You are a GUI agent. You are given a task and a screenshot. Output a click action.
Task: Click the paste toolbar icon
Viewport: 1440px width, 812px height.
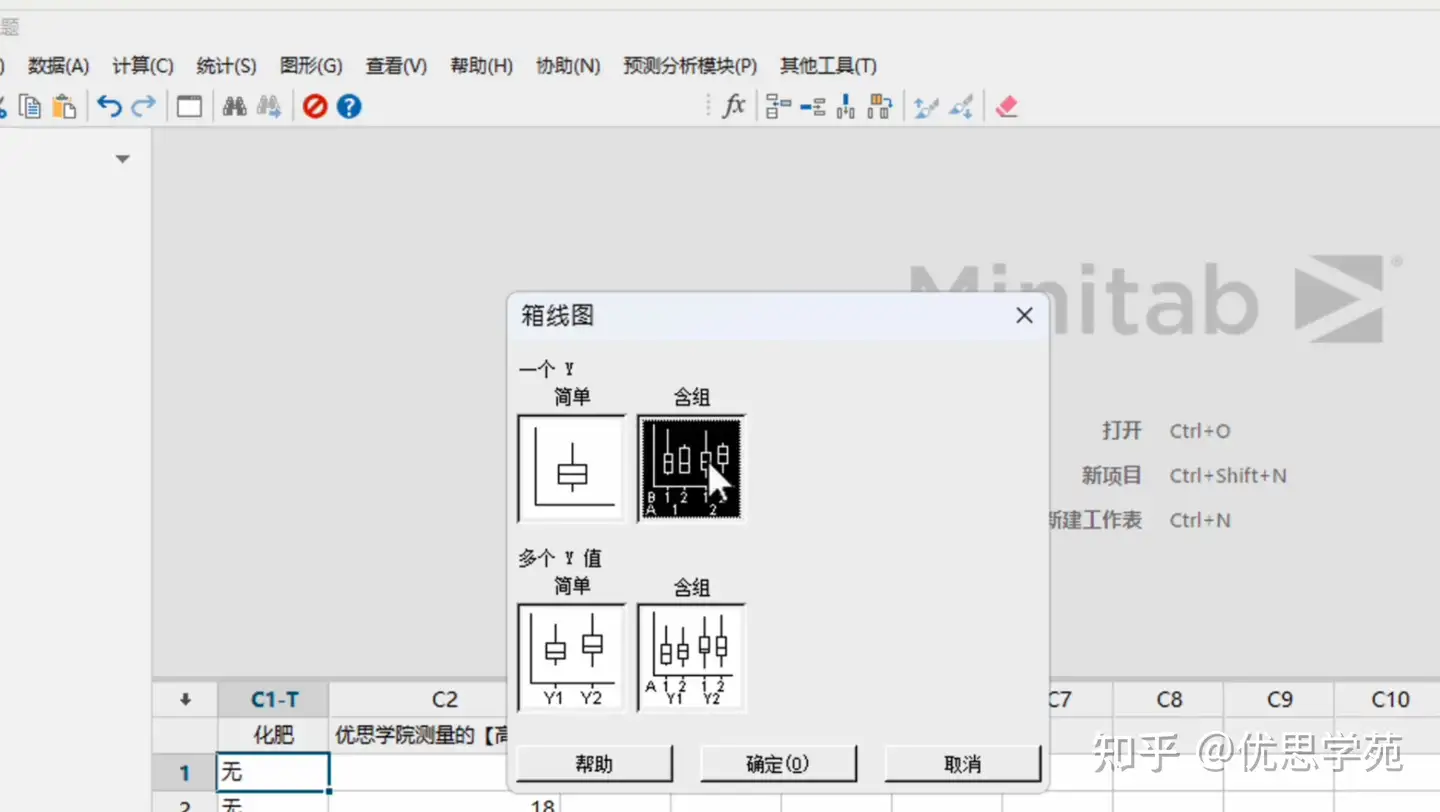63,106
